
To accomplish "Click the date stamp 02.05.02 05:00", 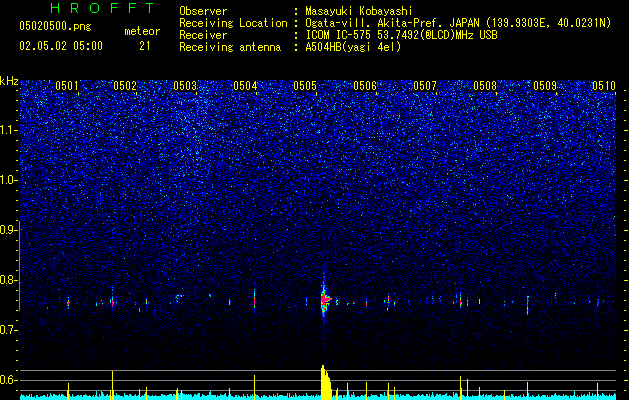I will click(x=61, y=46).
